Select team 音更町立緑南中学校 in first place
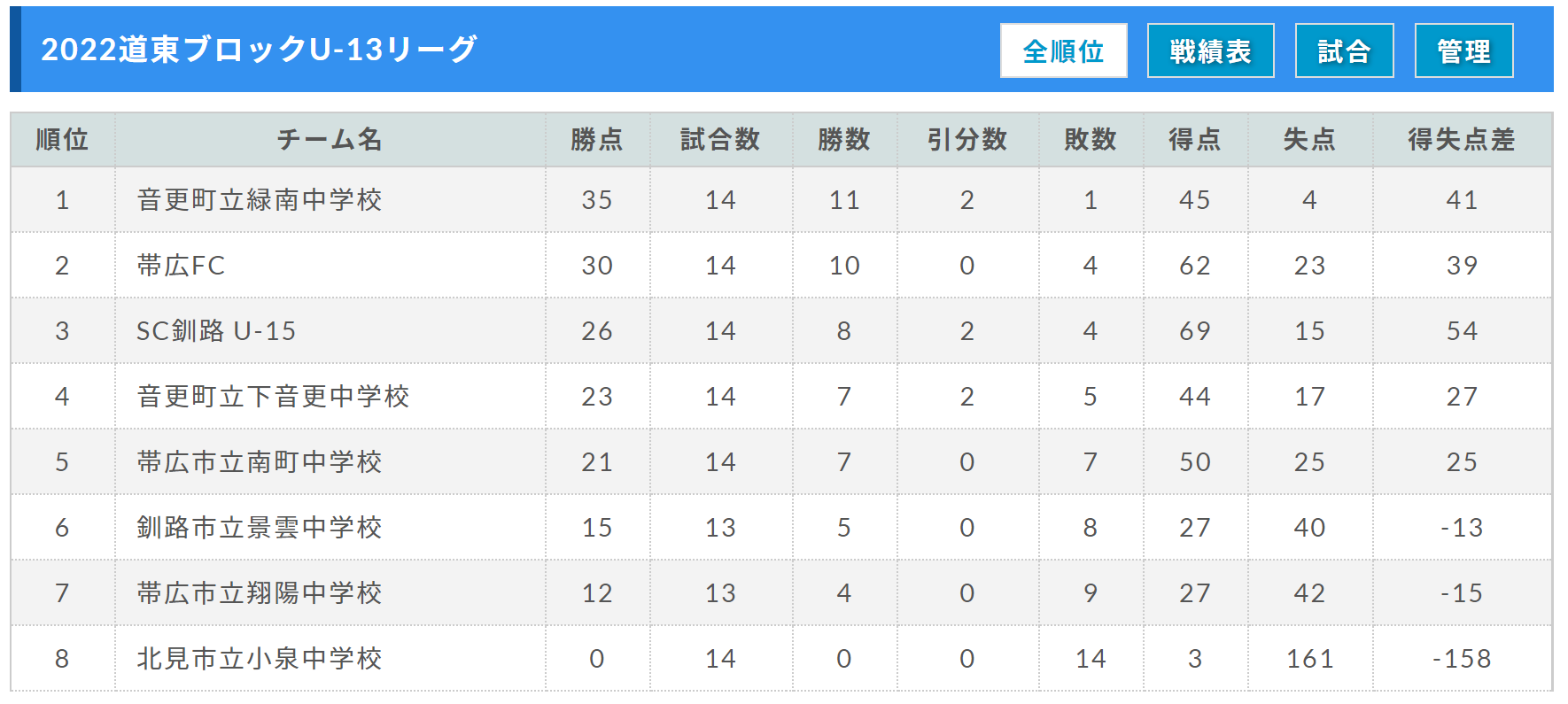The width and height of the screenshot is (1568, 704). (x=260, y=200)
